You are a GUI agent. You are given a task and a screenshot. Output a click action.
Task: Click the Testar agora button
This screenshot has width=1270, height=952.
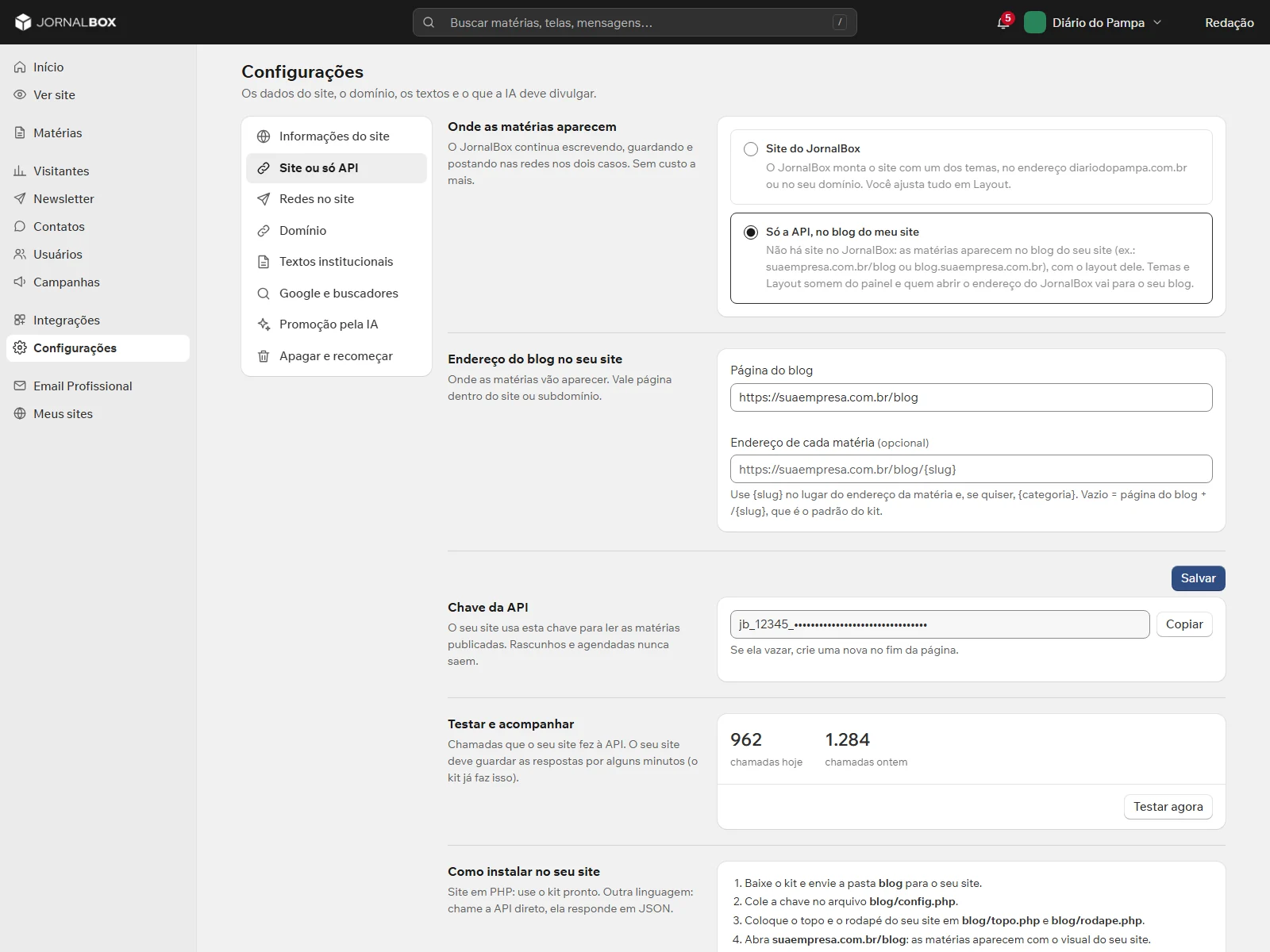click(x=1168, y=807)
